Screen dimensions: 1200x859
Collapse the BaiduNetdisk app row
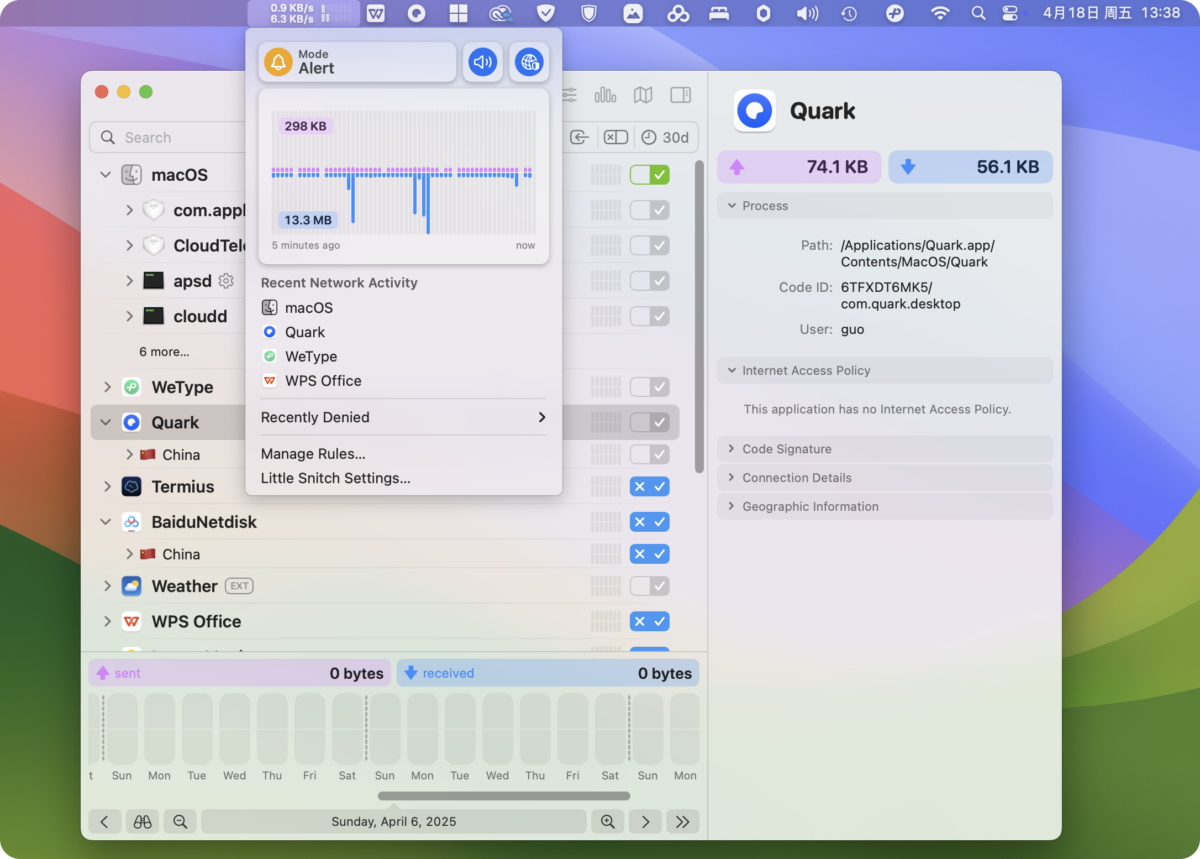105,522
